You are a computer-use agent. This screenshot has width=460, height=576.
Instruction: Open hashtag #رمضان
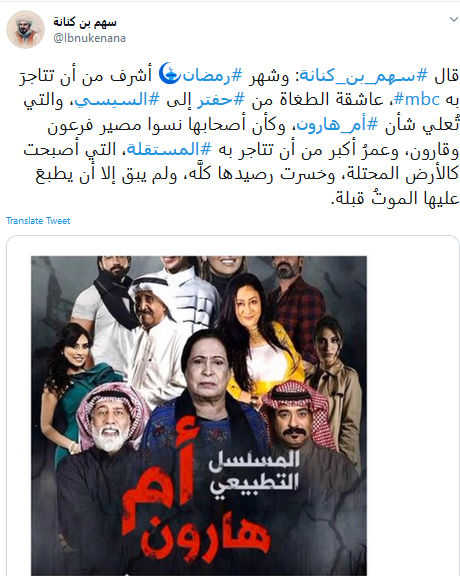[x=212, y=75]
